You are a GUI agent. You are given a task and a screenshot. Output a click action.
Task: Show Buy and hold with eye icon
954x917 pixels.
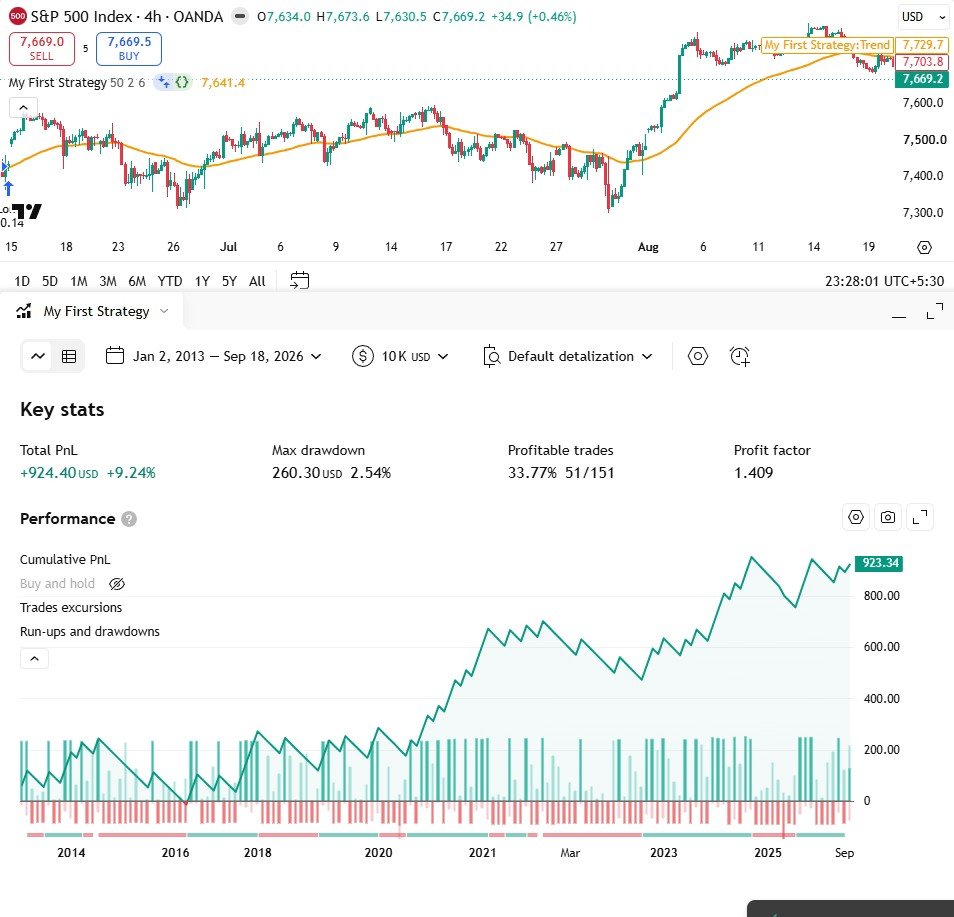(x=117, y=584)
